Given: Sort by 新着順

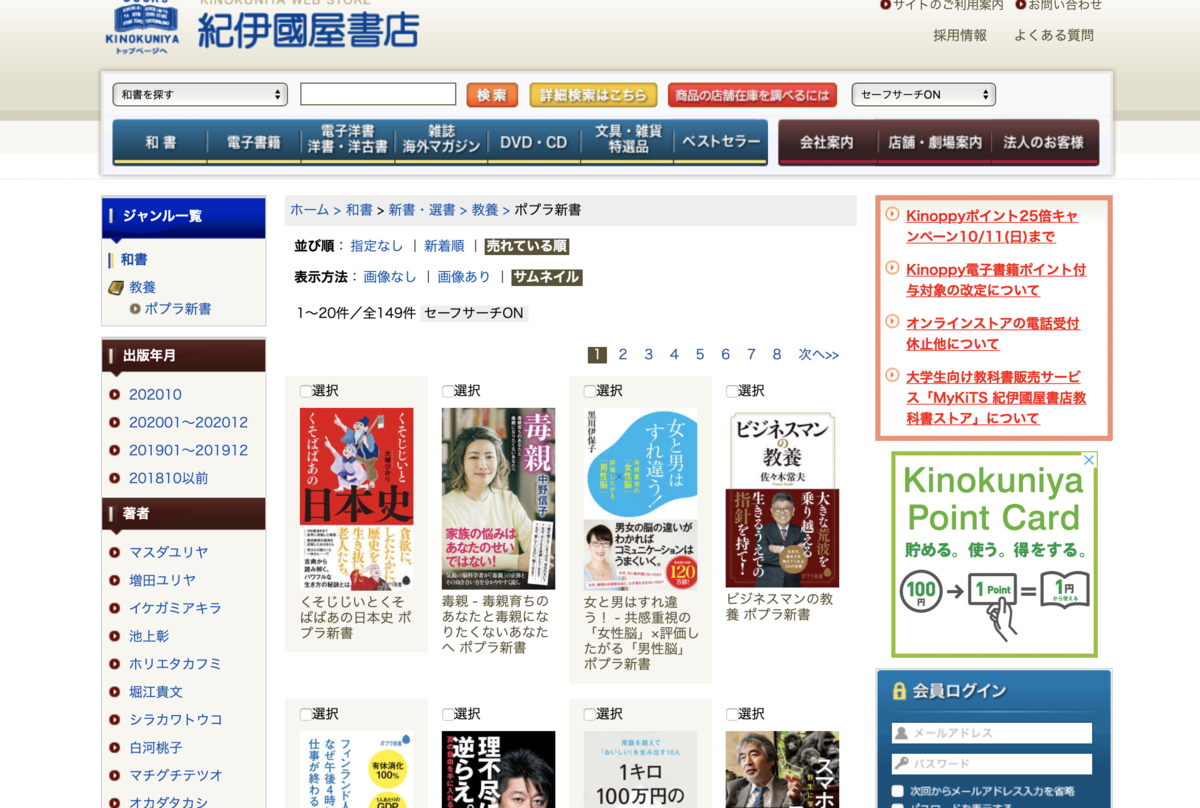Looking at the screenshot, I should coord(444,246).
